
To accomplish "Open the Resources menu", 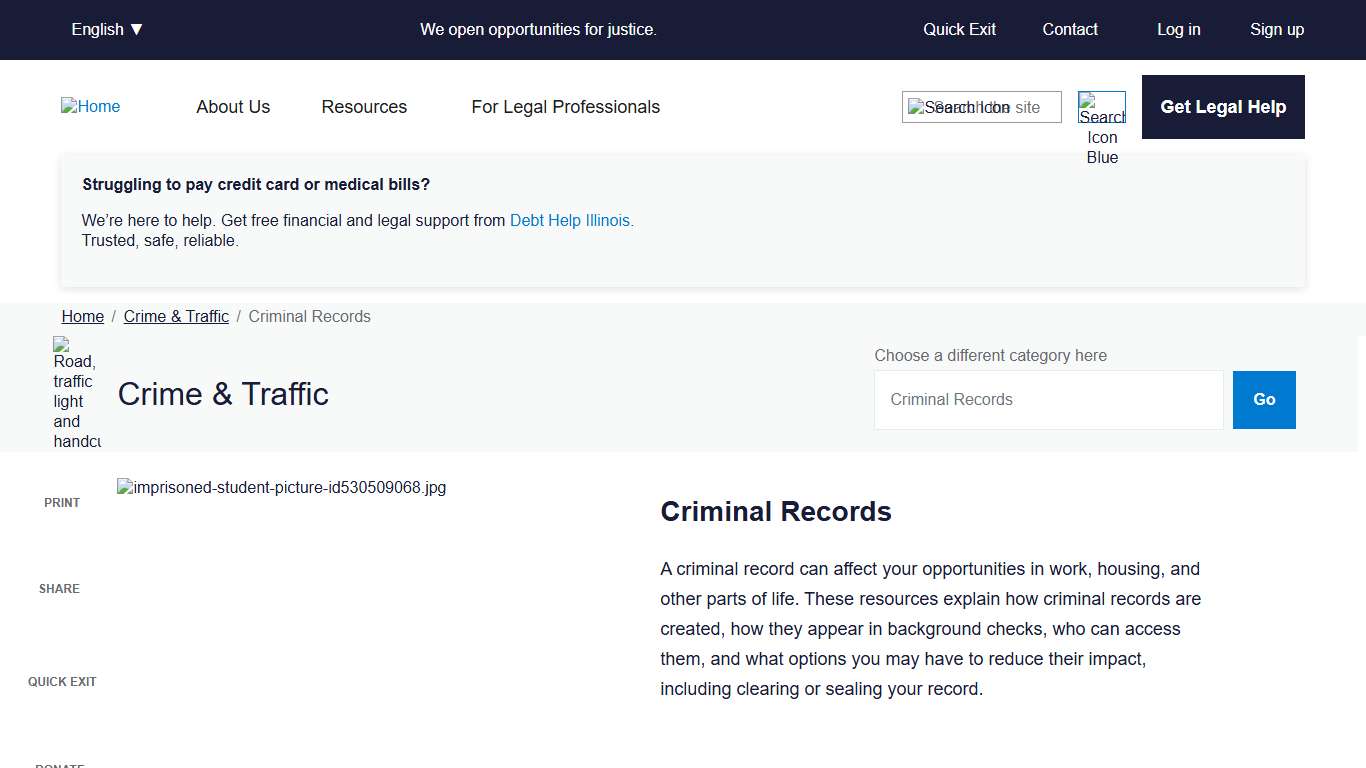I will (364, 107).
